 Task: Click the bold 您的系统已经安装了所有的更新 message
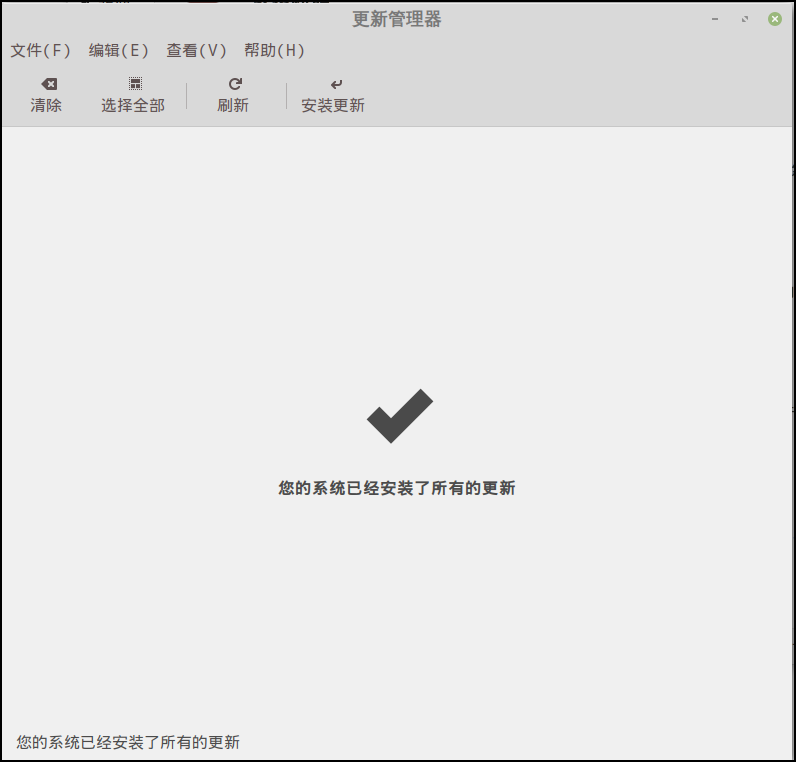pos(397,488)
